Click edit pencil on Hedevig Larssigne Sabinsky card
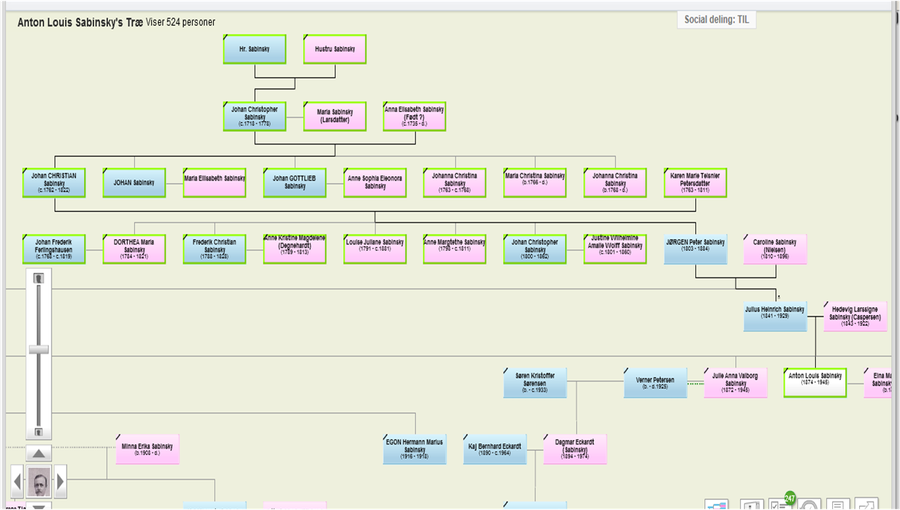 click(x=826, y=304)
